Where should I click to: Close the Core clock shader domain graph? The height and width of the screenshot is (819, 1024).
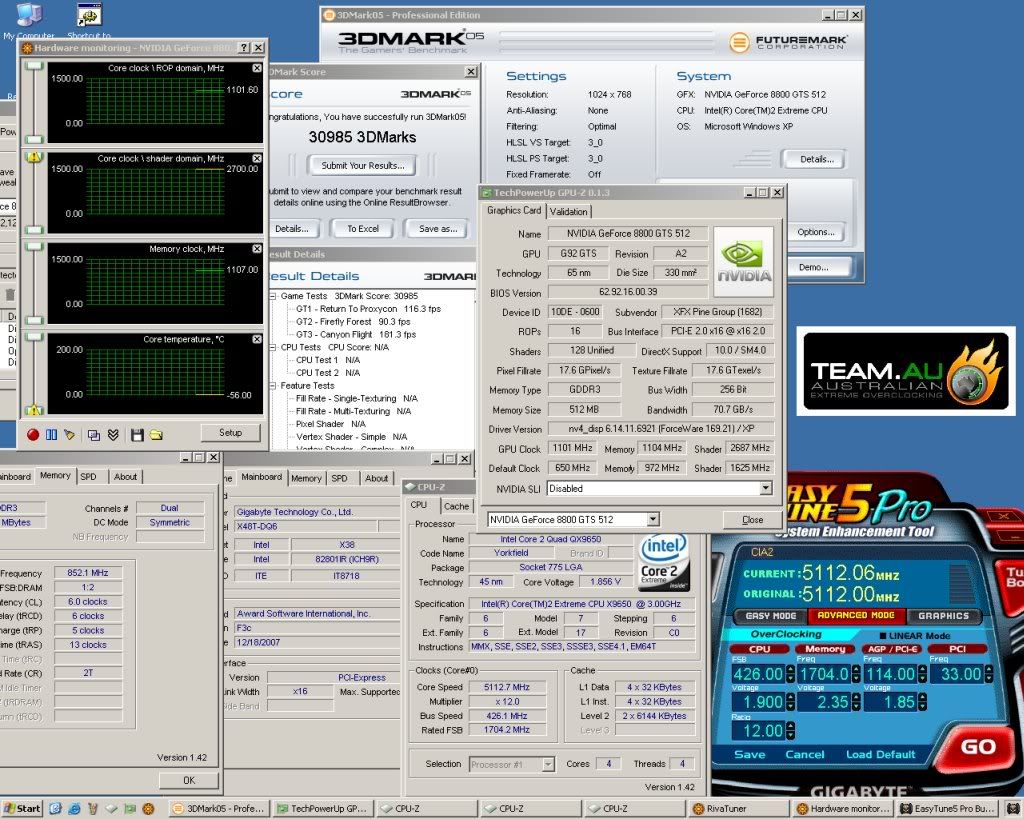(257, 158)
